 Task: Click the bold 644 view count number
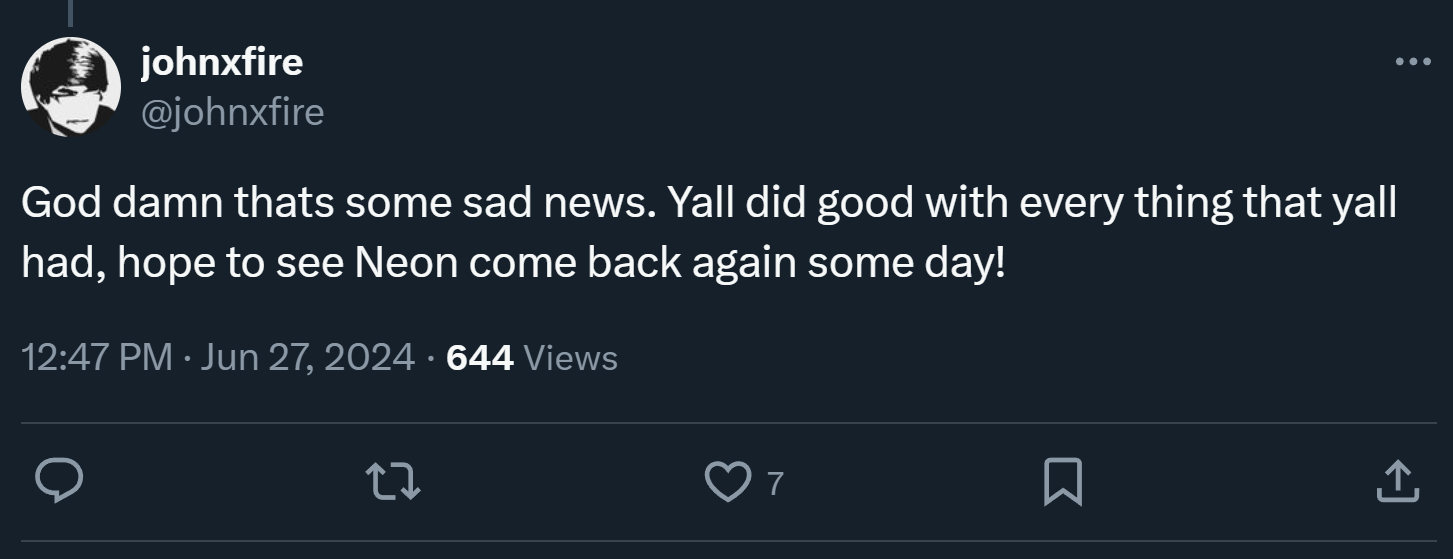pyautogui.click(x=480, y=357)
